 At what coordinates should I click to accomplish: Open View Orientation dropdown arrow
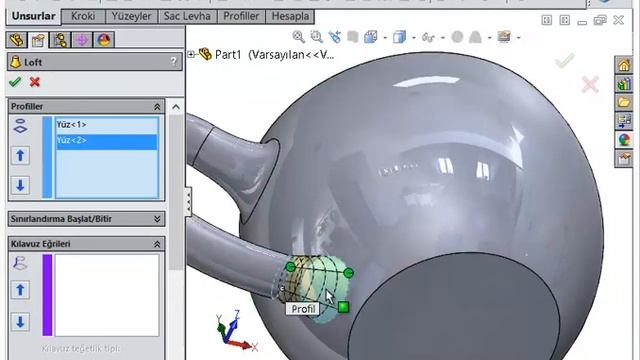[385, 38]
